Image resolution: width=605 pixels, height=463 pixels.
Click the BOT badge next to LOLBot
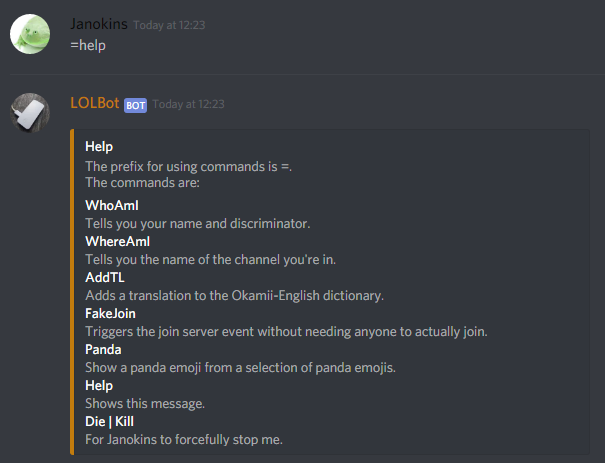[x=135, y=105]
